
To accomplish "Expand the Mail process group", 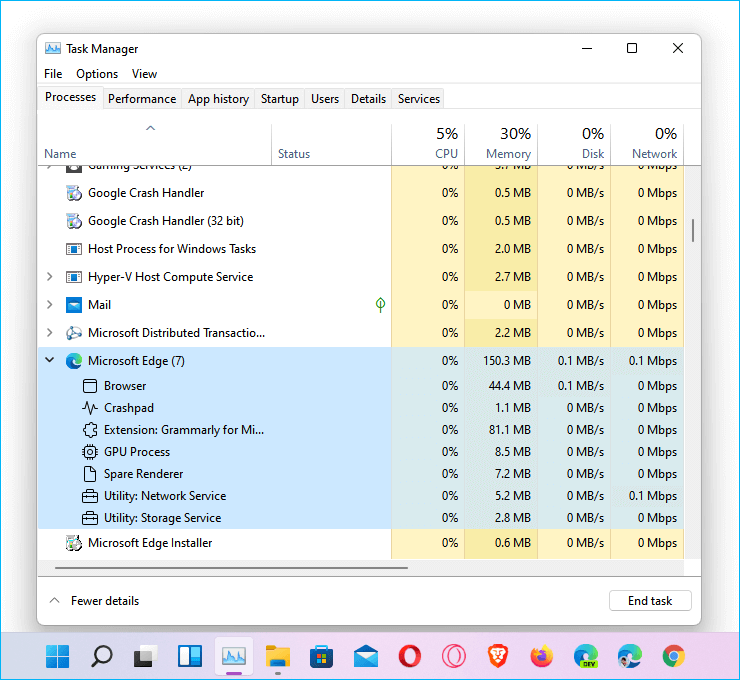I will 50,305.
